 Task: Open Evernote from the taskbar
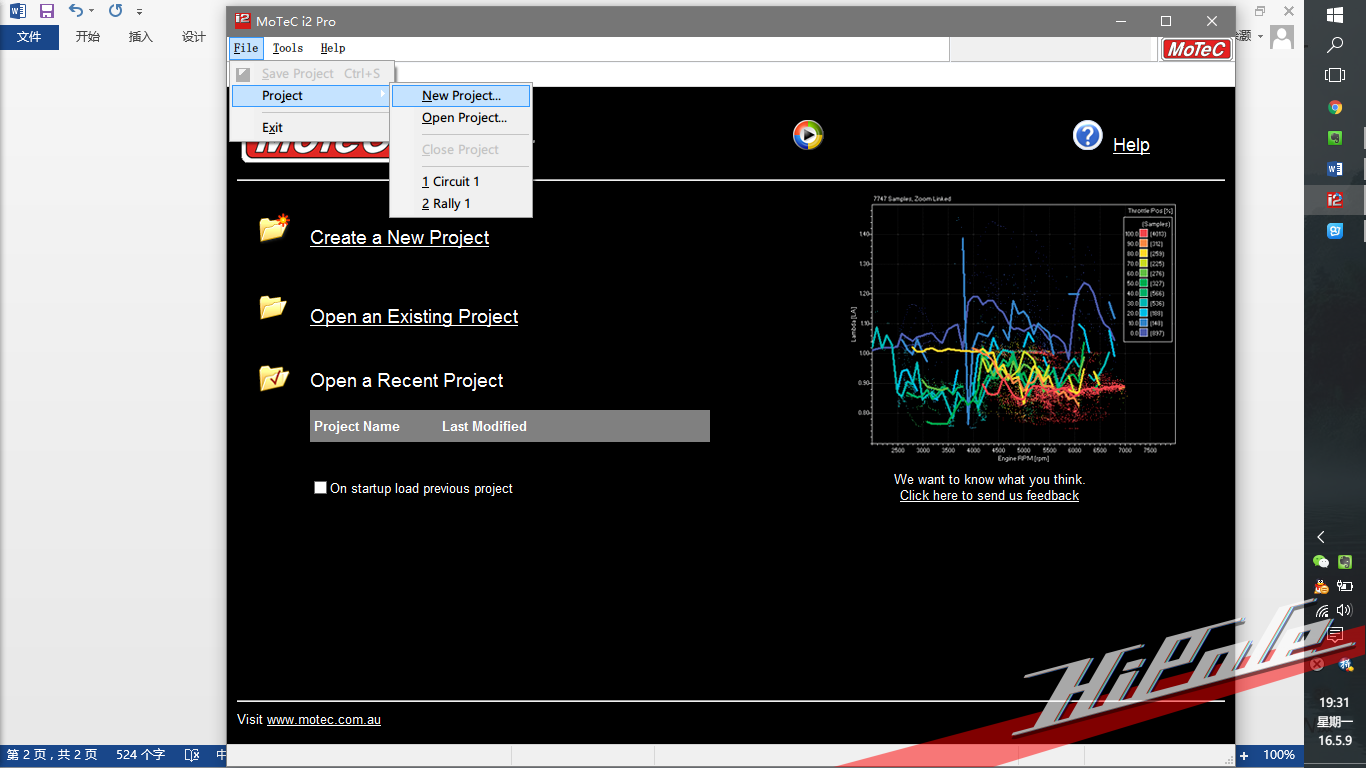coord(1335,138)
